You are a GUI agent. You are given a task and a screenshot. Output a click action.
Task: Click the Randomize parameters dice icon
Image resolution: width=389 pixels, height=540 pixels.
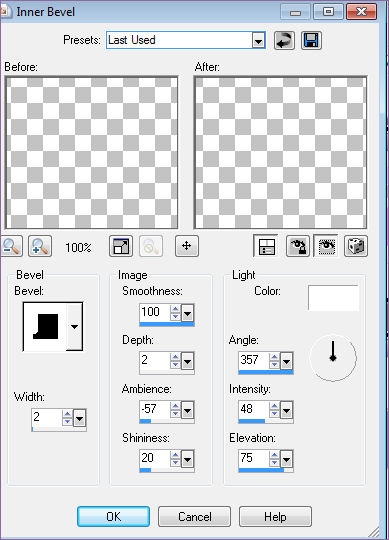pyautogui.click(x=356, y=246)
